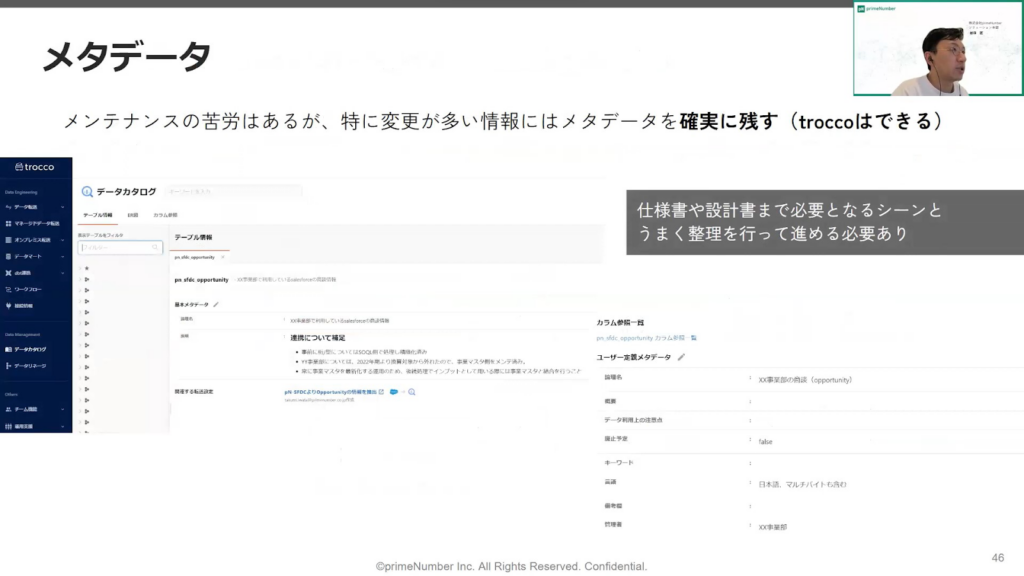Open the pn_sfdc_opportunity カラム参照 link
The image size is (1024, 576).
point(641,338)
